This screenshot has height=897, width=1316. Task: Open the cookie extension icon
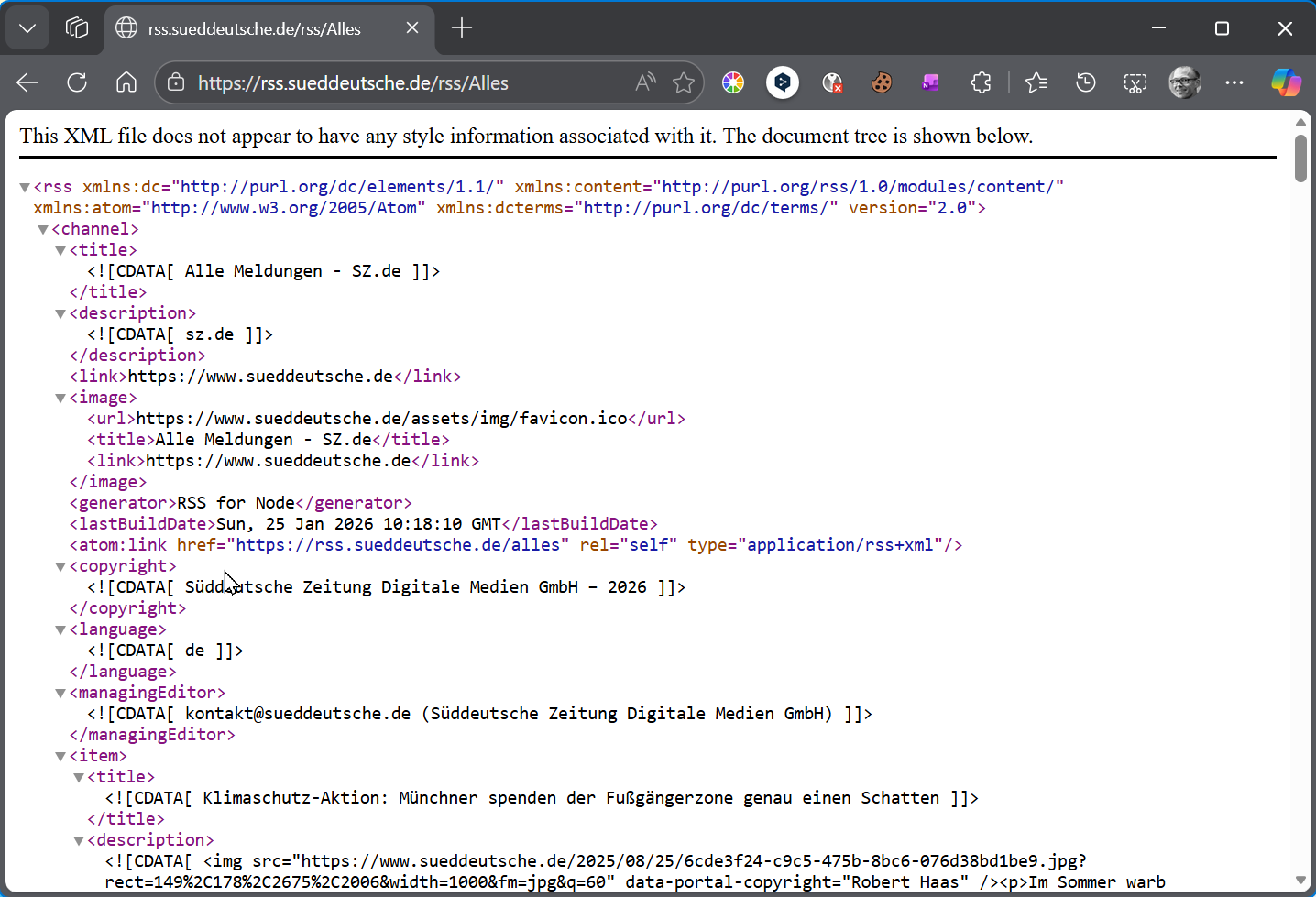pyautogui.click(x=882, y=82)
